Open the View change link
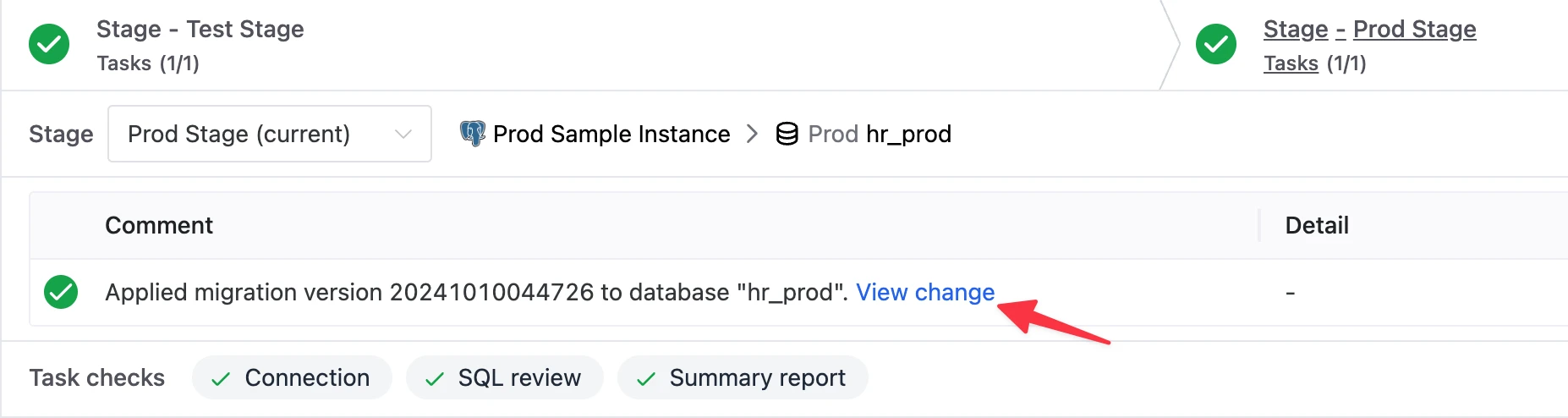Image resolution: width=1568 pixels, height=418 pixels. [925, 292]
